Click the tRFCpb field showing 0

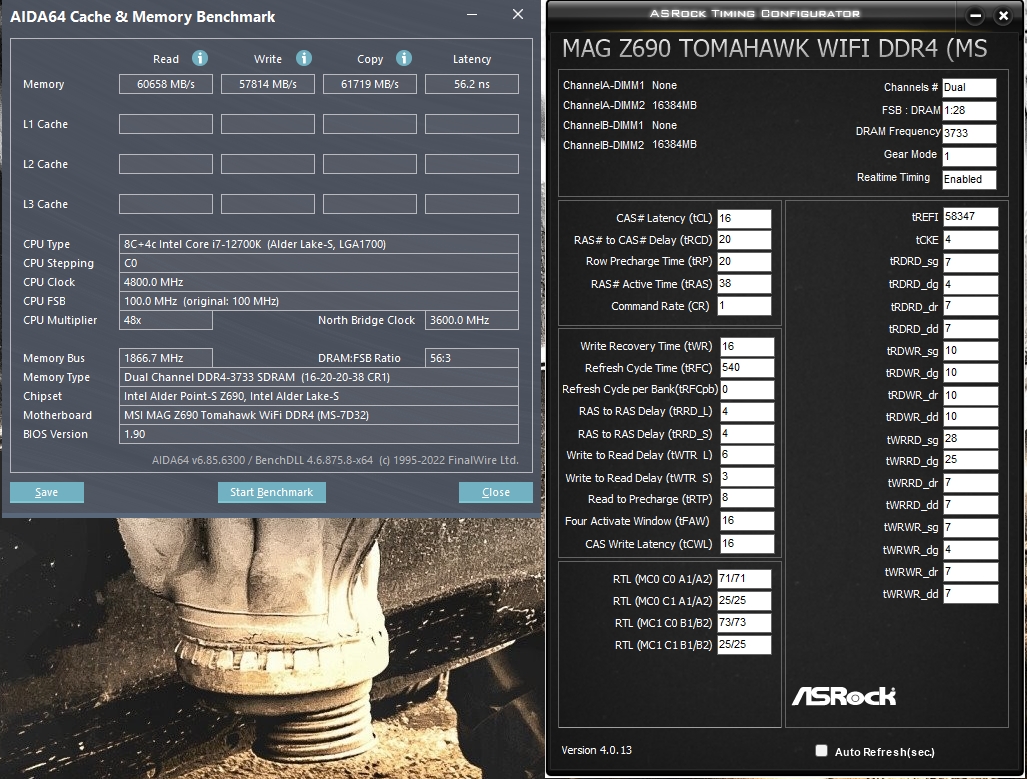coord(747,389)
